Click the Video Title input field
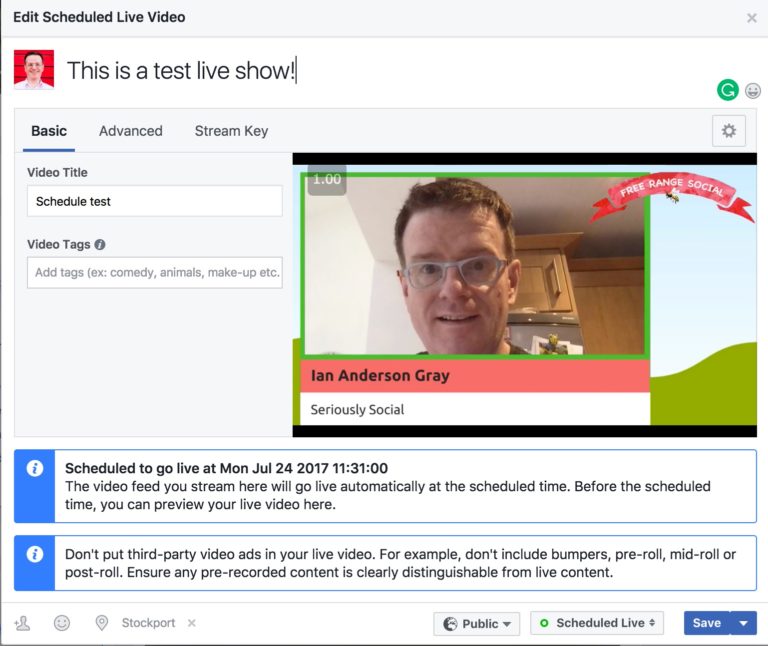This screenshot has height=646, width=768. pos(155,201)
